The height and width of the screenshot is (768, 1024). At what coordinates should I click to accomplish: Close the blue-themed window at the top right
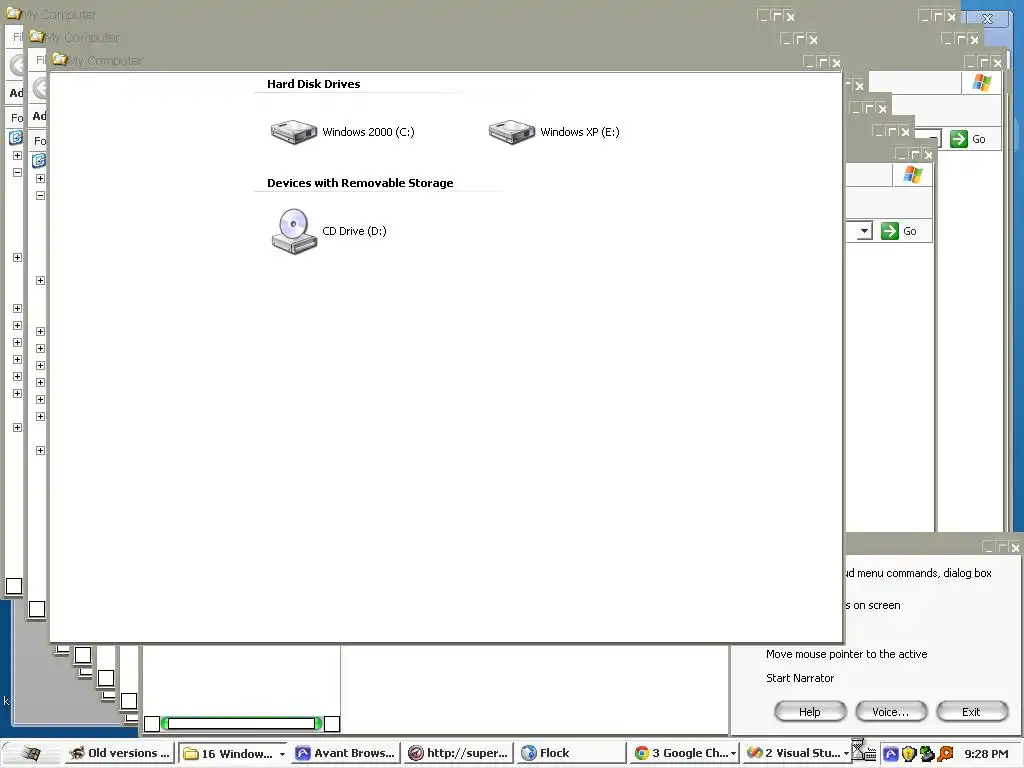[987, 19]
